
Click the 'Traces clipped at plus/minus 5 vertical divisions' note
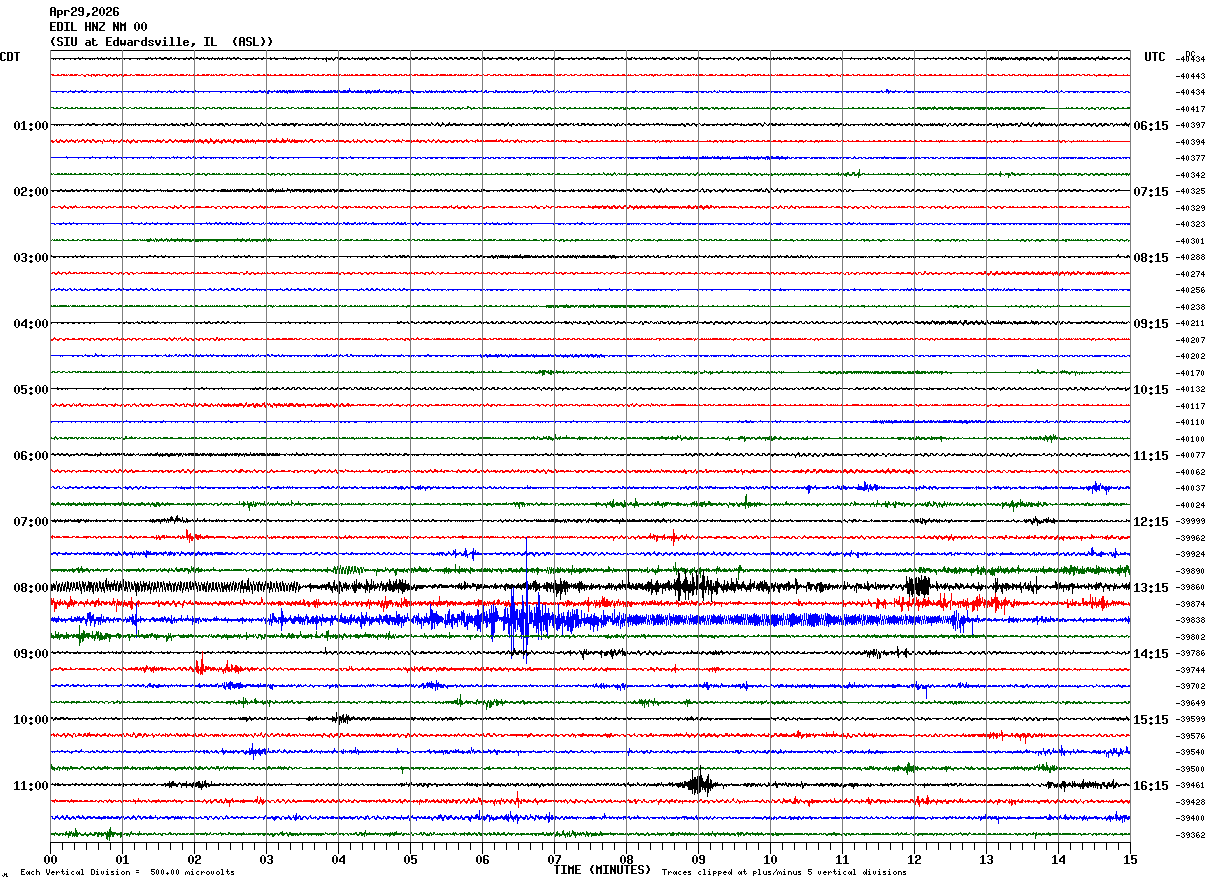point(785,873)
